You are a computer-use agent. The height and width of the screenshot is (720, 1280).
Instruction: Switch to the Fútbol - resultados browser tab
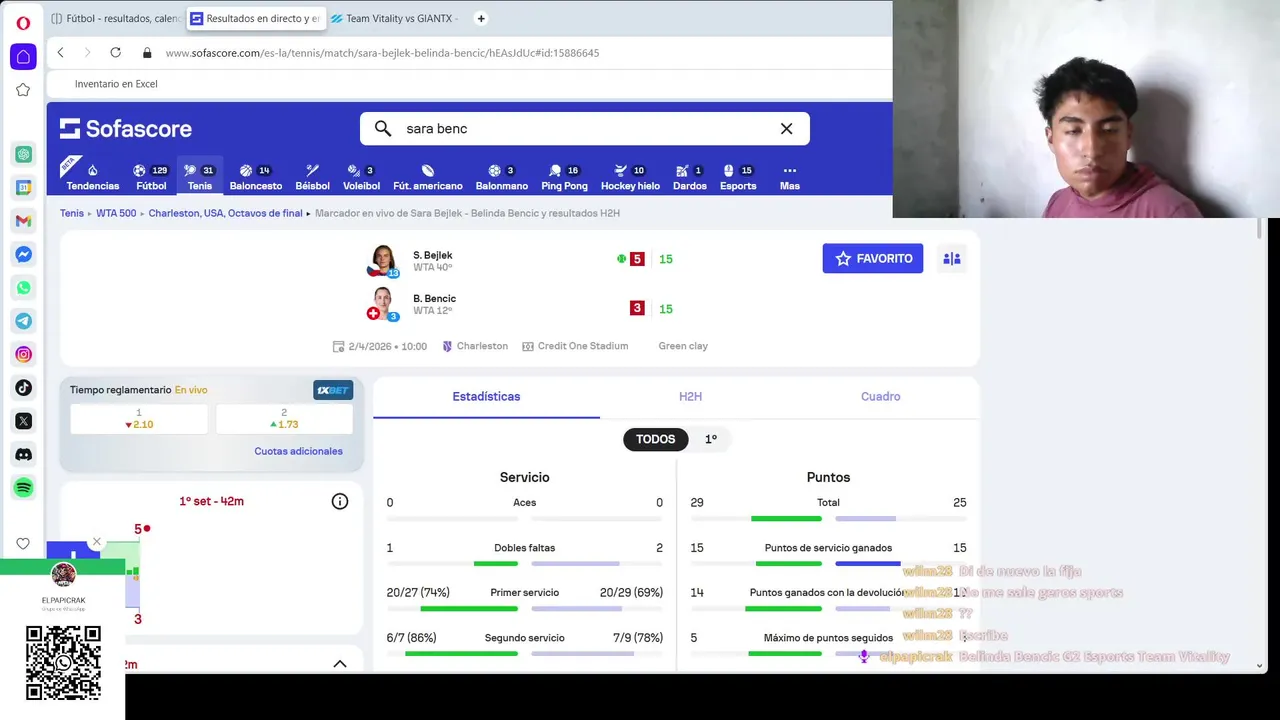pyautogui.click(x=116, y=18)
